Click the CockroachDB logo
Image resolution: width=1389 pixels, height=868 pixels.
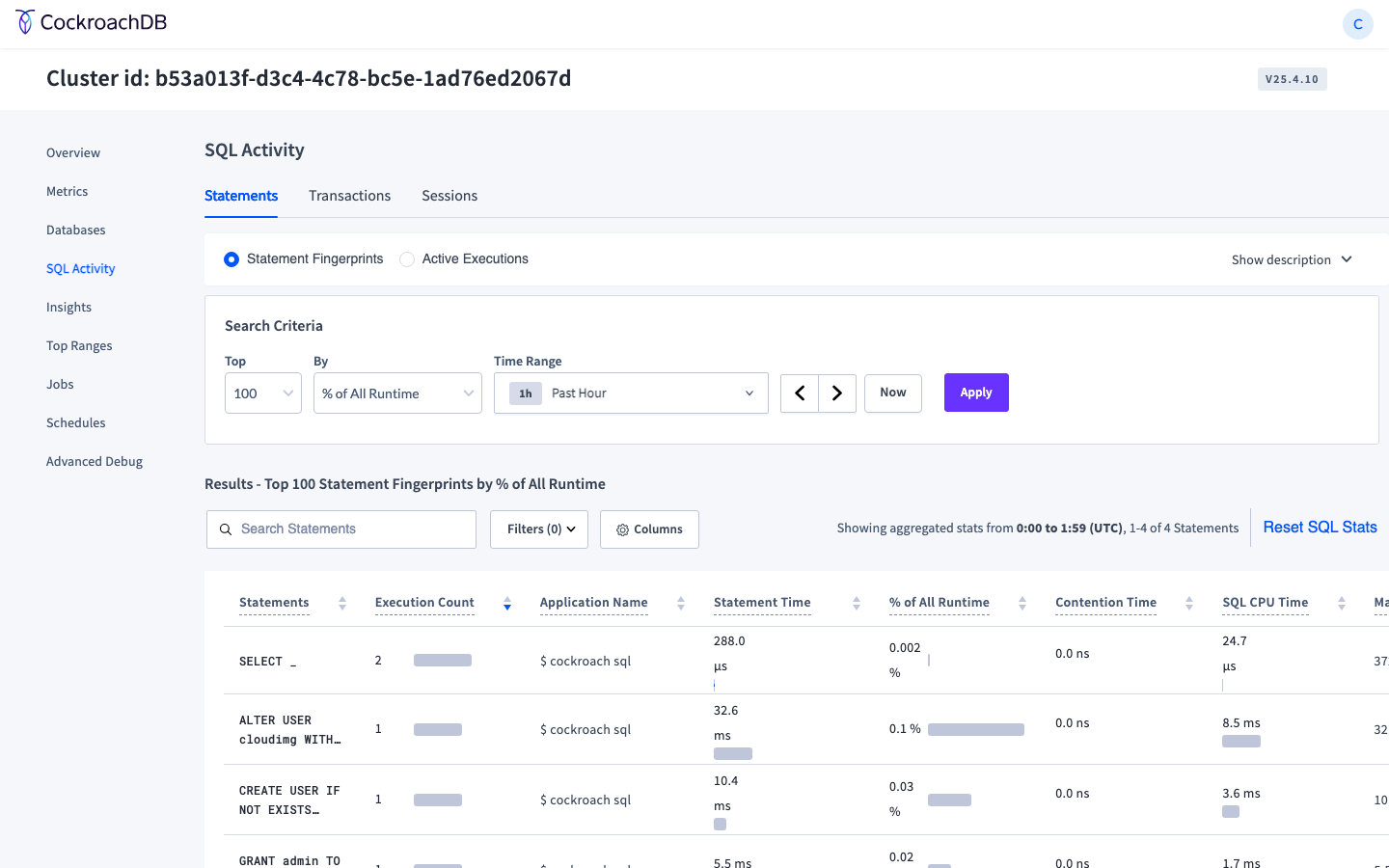(92, 22)
